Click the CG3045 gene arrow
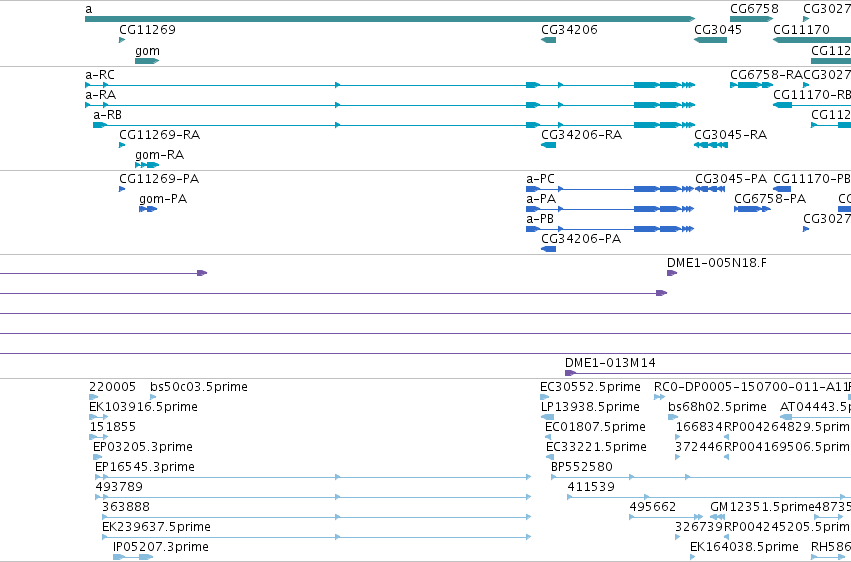 pyautogui.click(x=710, y=40)
